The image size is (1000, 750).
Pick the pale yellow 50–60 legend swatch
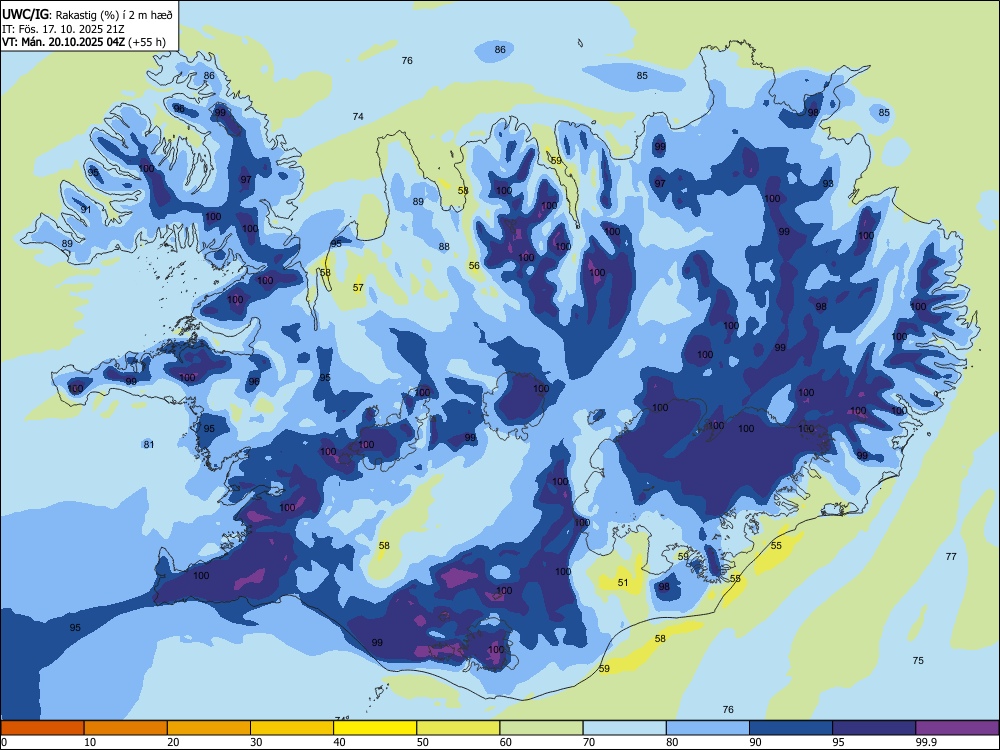[458, 728]
